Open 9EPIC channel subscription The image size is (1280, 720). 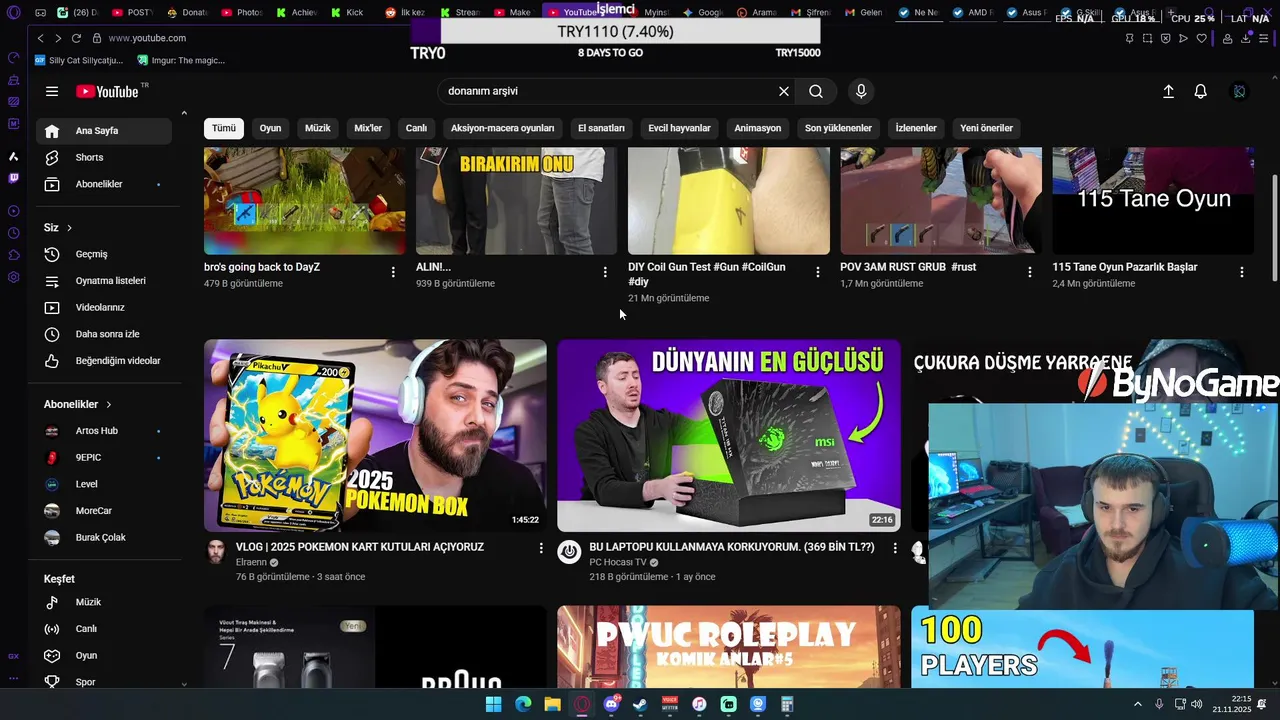pyautogui.click(x=104, y=457)
